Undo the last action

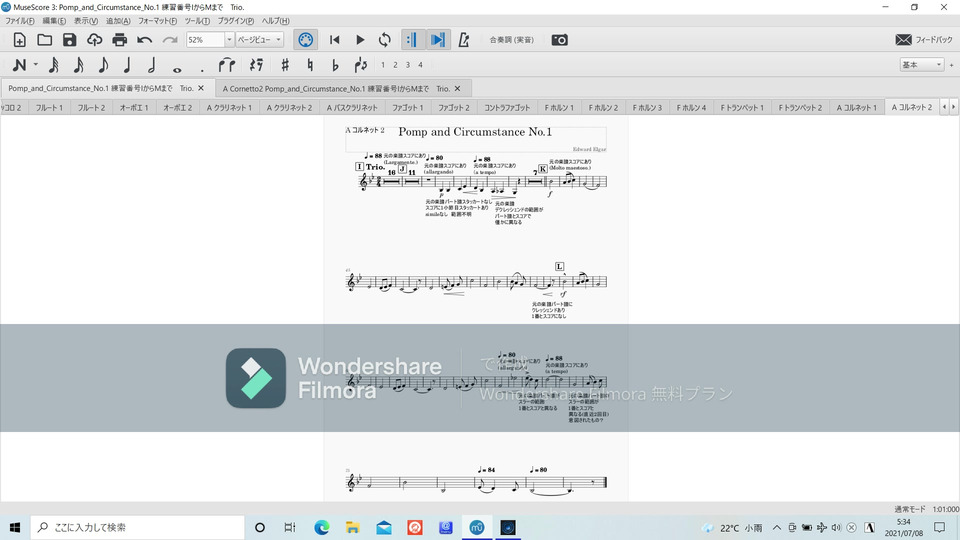(144, 40)
